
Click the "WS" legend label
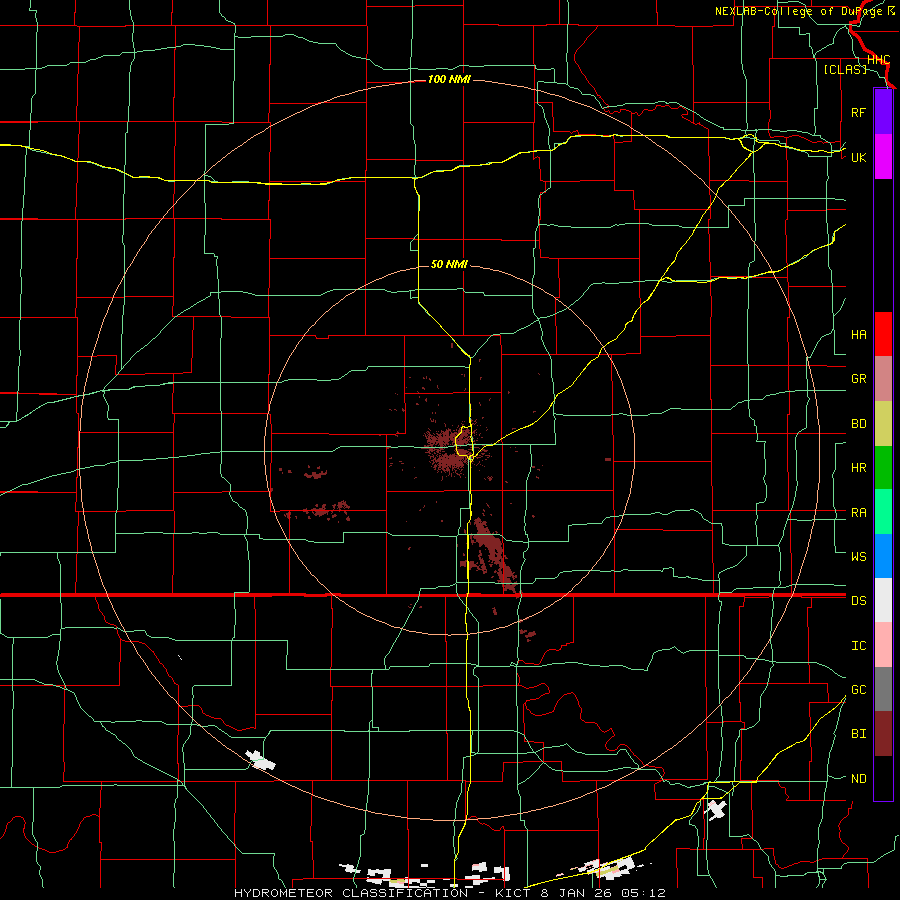coord(859,556)
